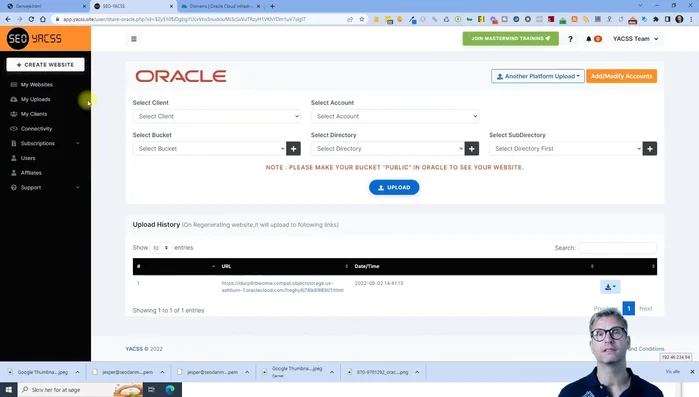Click the Vis alle downloads link
Image resolution: width=699 pixels, height=397 pixels.
pyautogui.click(x=672, y=372)
